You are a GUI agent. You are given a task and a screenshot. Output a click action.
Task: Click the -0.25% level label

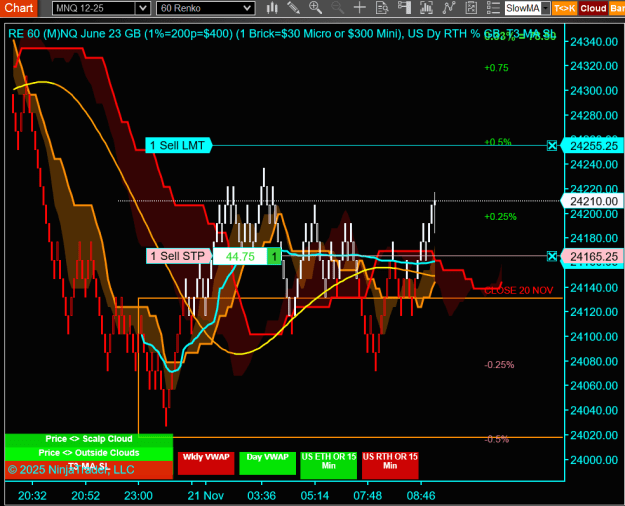pos(499,365)
